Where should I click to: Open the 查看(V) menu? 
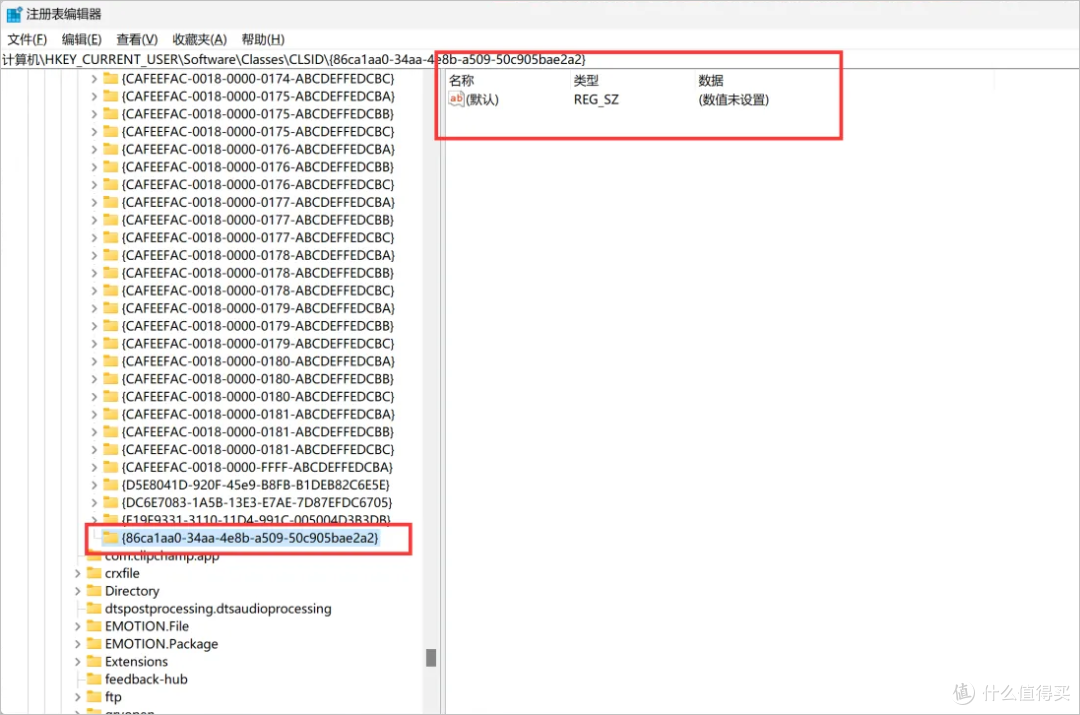tap(136, 39)
